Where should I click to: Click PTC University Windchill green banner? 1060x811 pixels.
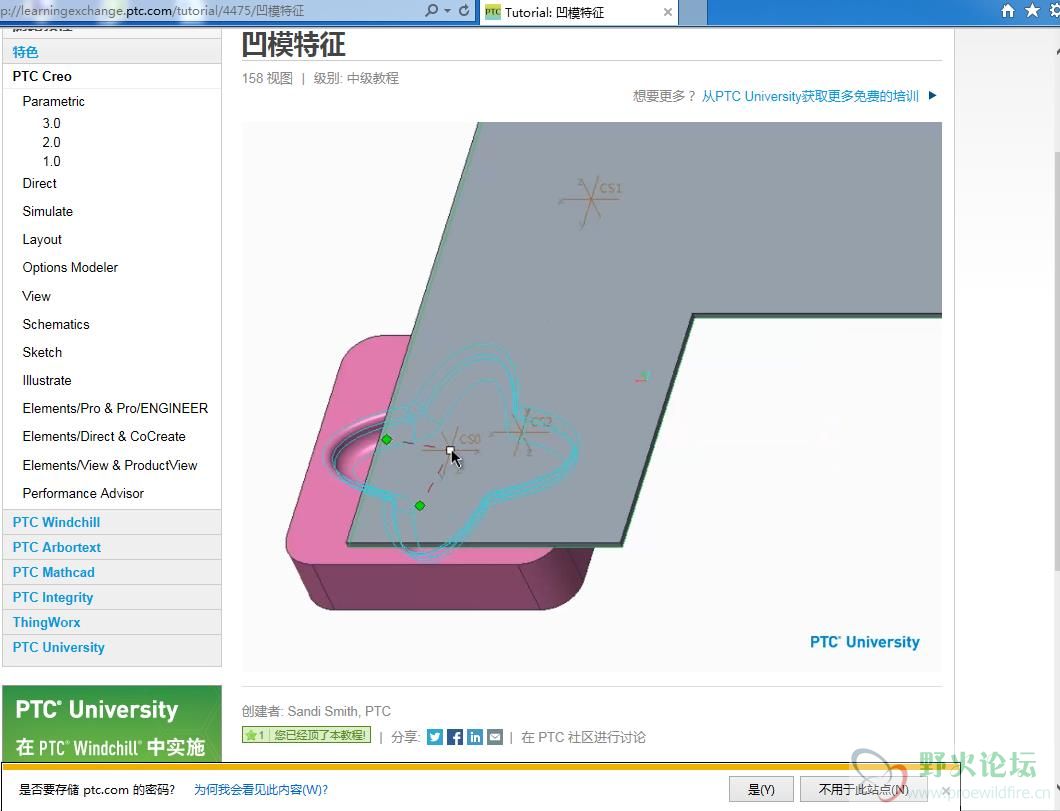click(112, 723)
